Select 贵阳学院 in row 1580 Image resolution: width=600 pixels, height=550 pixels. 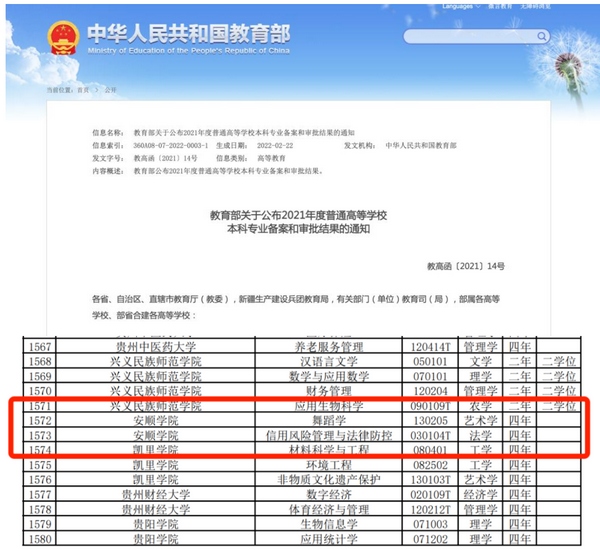pos(156,539)
